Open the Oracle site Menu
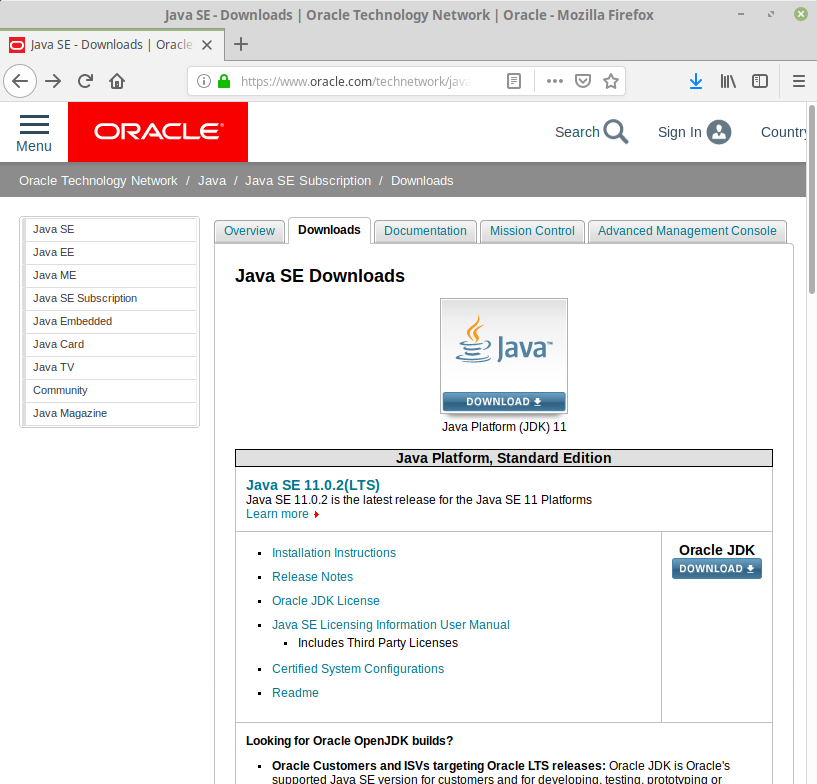This screenshot has width=817, height=784. (34, 133)
